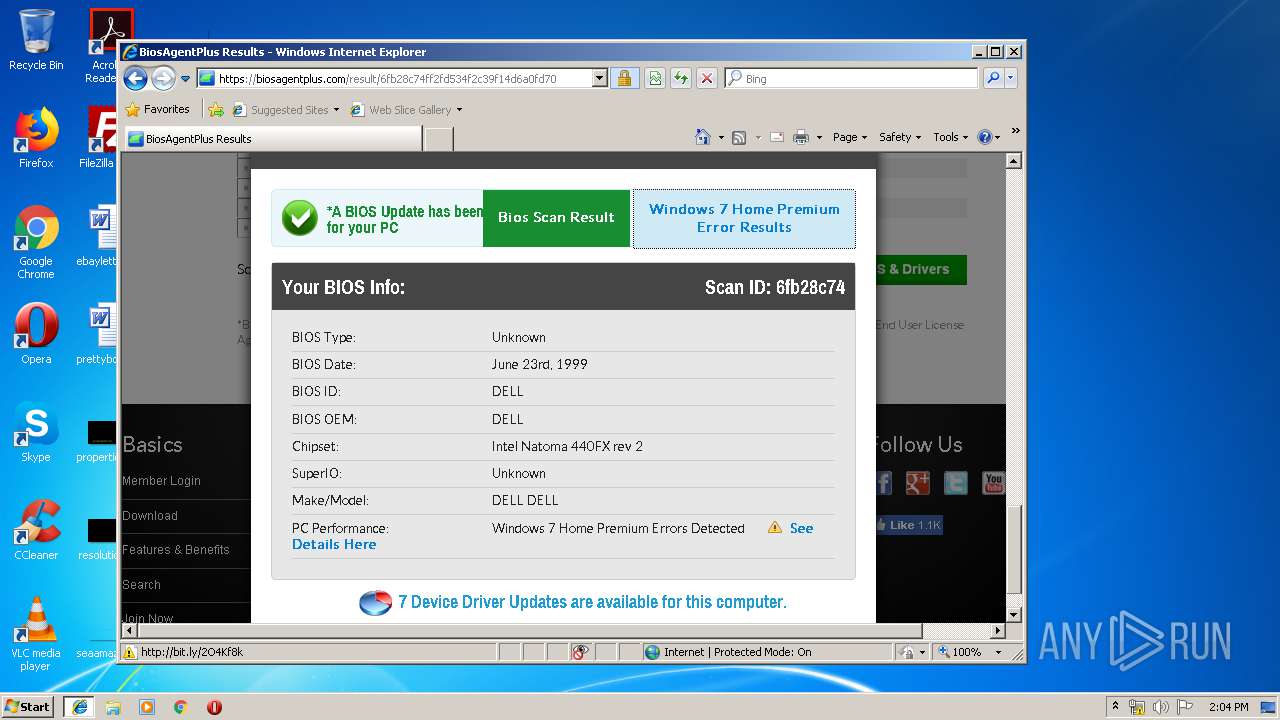The image size is (1280, 720).
Task: Toggle Compatibility View broken-page icon
Action: pyautogui.click(x=655, y=78)
